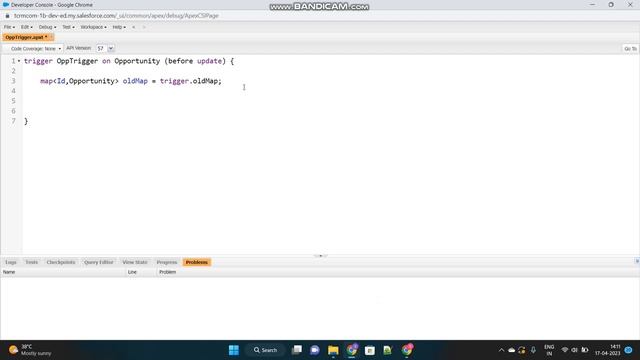640x360 pixels.
Task: Click the Go To button
Action: point(630,49)
